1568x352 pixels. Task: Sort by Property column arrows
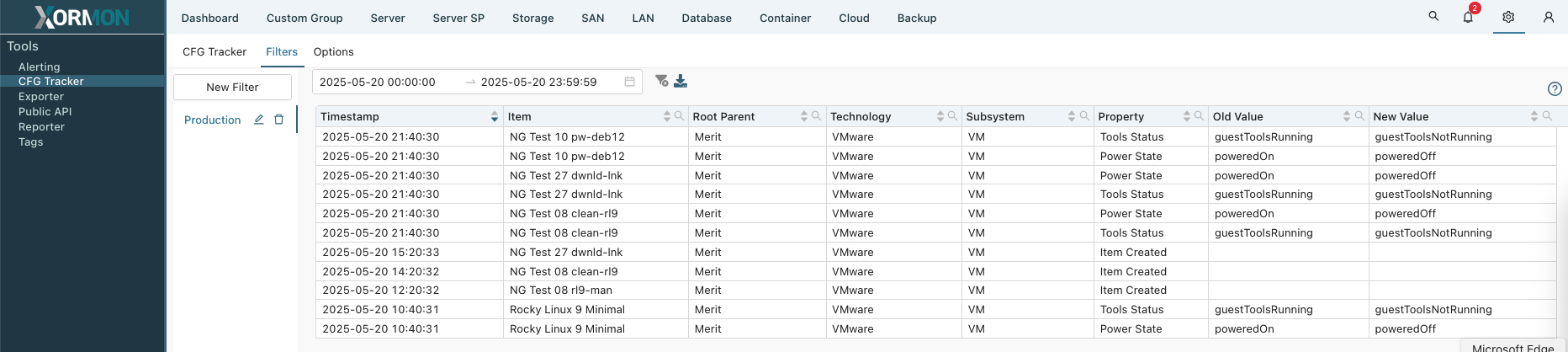[x=1187, y=116]
